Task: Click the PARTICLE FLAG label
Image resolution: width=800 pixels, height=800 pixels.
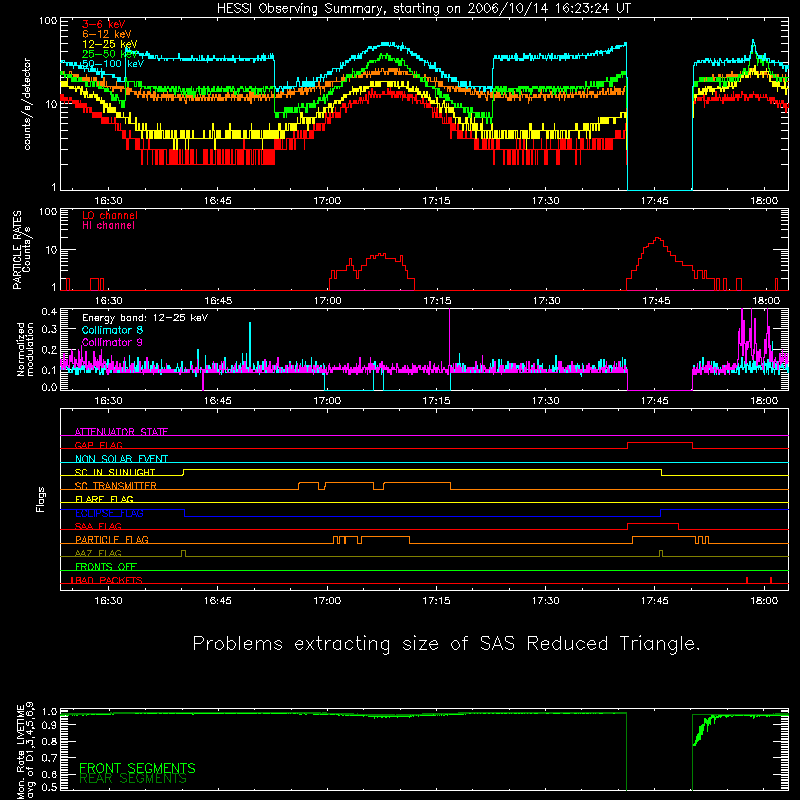Action: (x=112, y=540)
